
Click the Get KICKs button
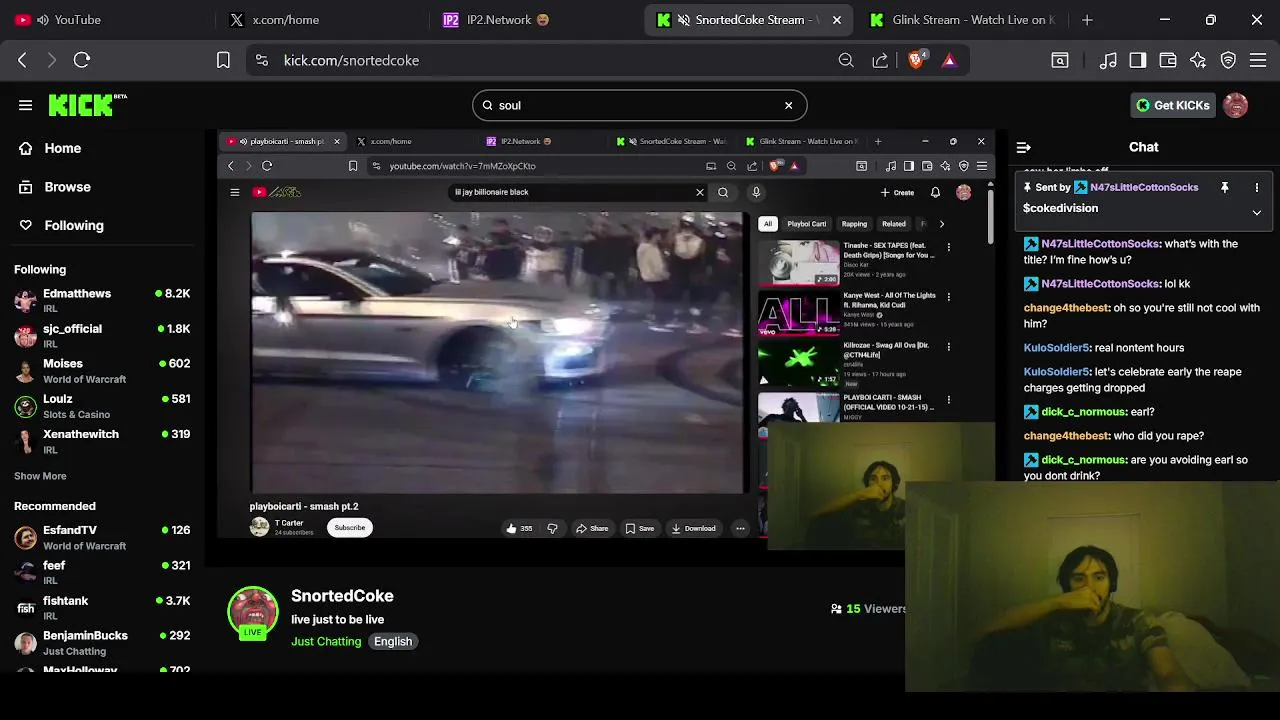pyautogui.click(x=1172, y=105)
